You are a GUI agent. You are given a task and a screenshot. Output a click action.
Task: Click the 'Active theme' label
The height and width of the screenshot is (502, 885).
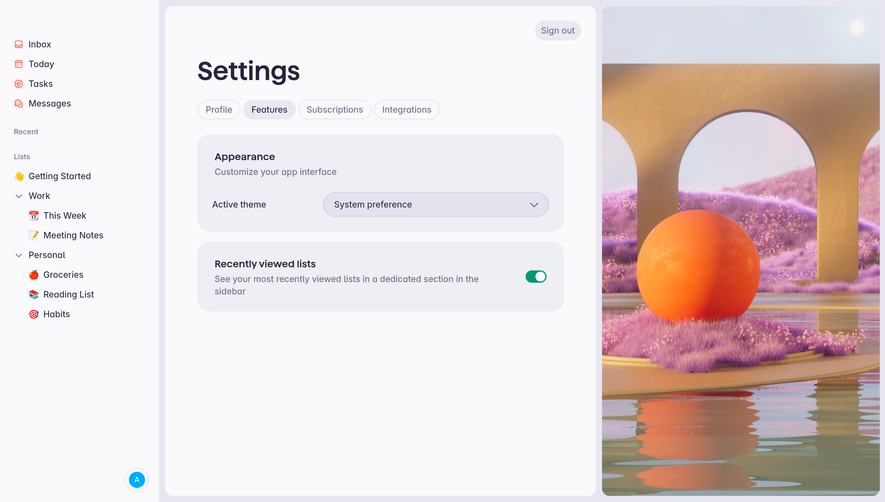[239, 204]
